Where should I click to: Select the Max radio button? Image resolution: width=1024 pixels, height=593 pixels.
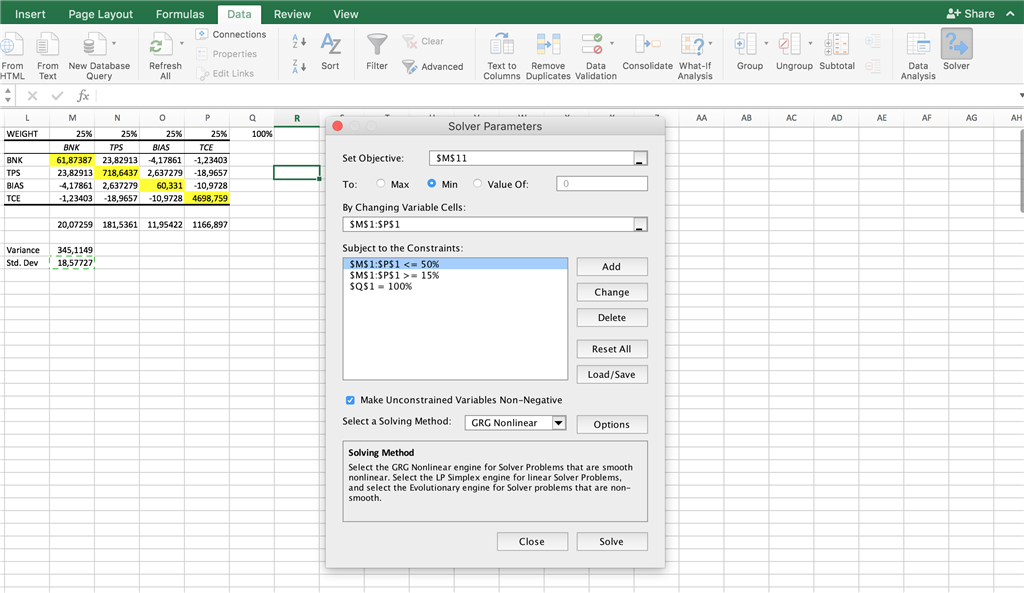(x=381, y=184)
